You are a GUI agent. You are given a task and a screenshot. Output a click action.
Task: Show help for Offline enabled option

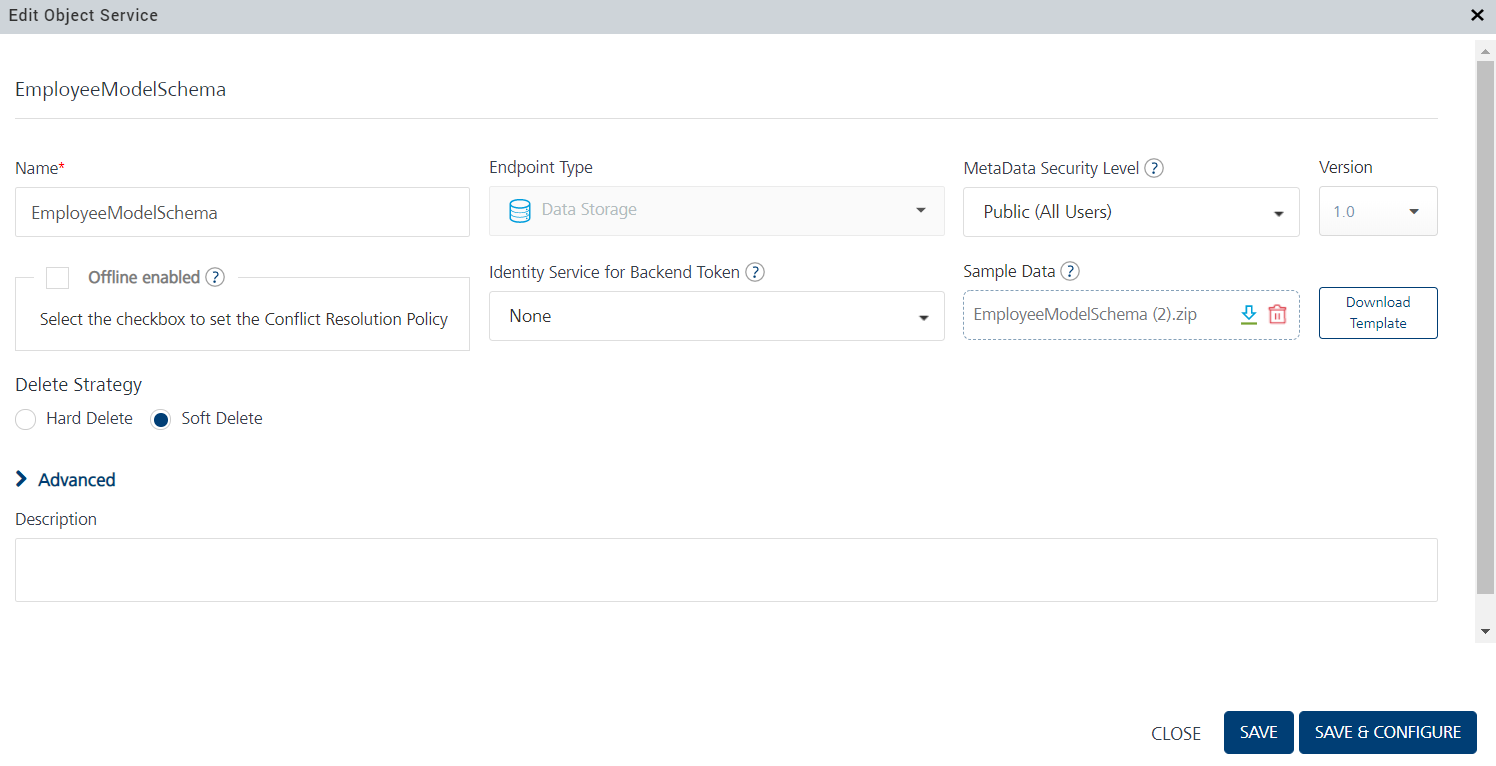click(x=215, y=277)
